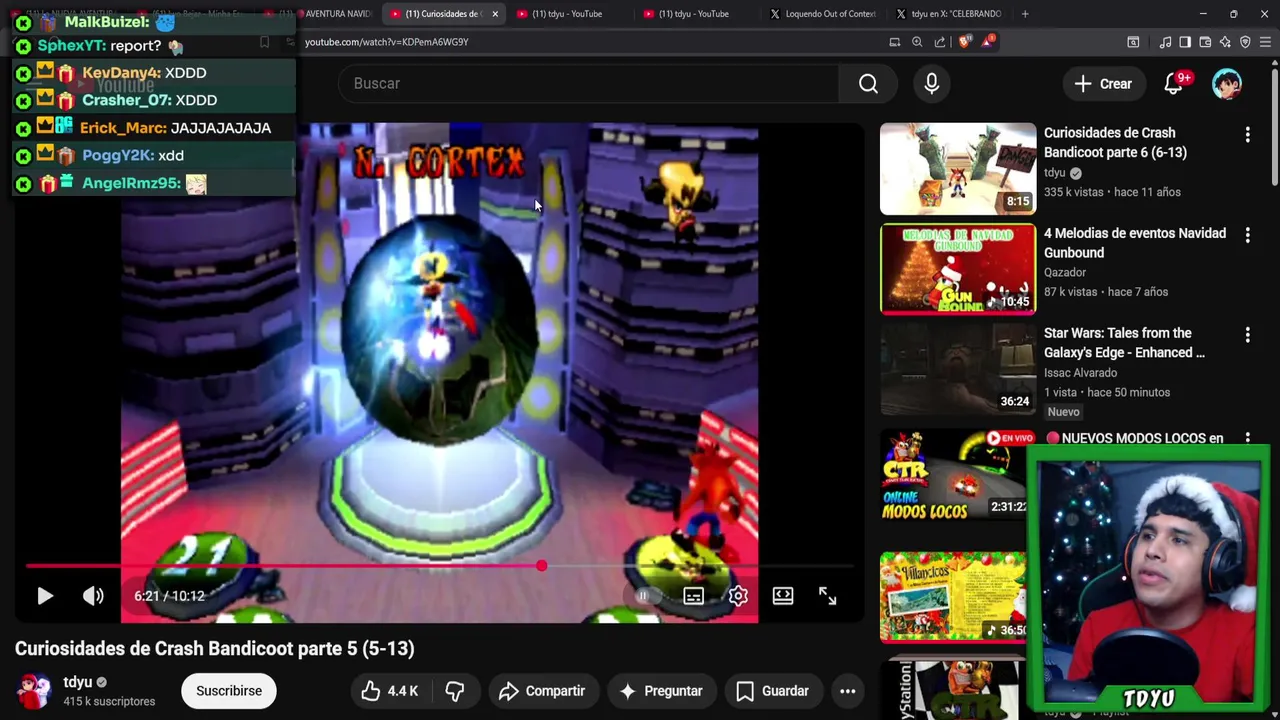Image resolution: width=1280 pixels, height=720 pixels.
Task: Toggle the browser sidebar panel
Action: click(1185, 42)
